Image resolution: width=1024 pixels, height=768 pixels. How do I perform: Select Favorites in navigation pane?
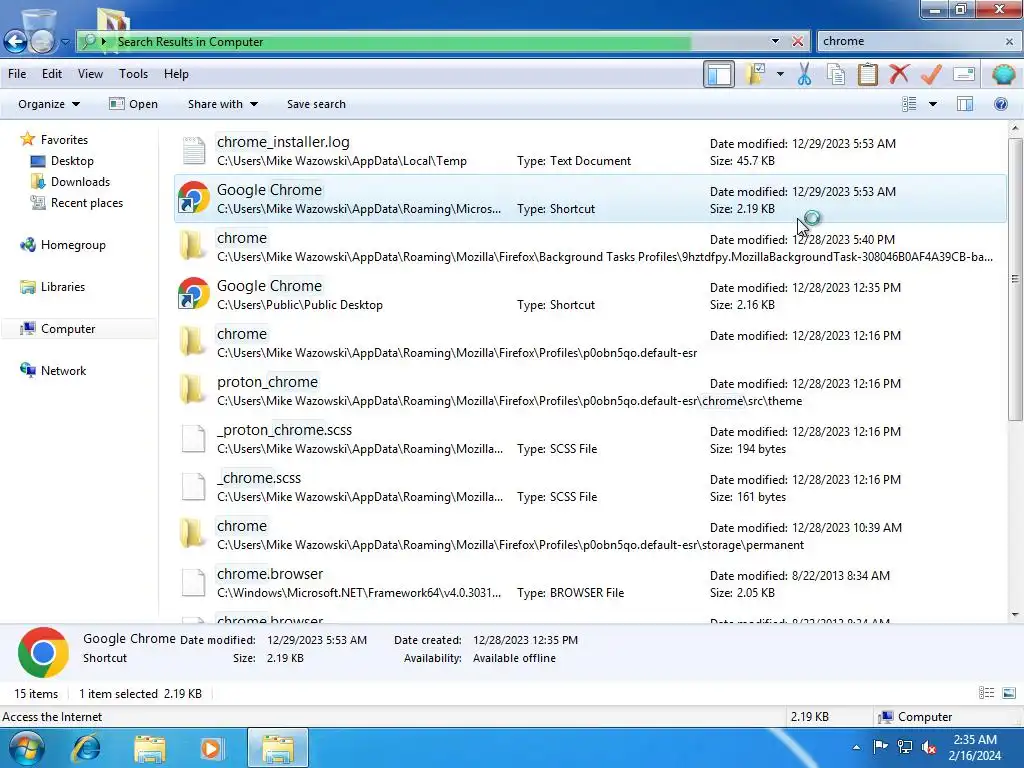tap(63, 140)
